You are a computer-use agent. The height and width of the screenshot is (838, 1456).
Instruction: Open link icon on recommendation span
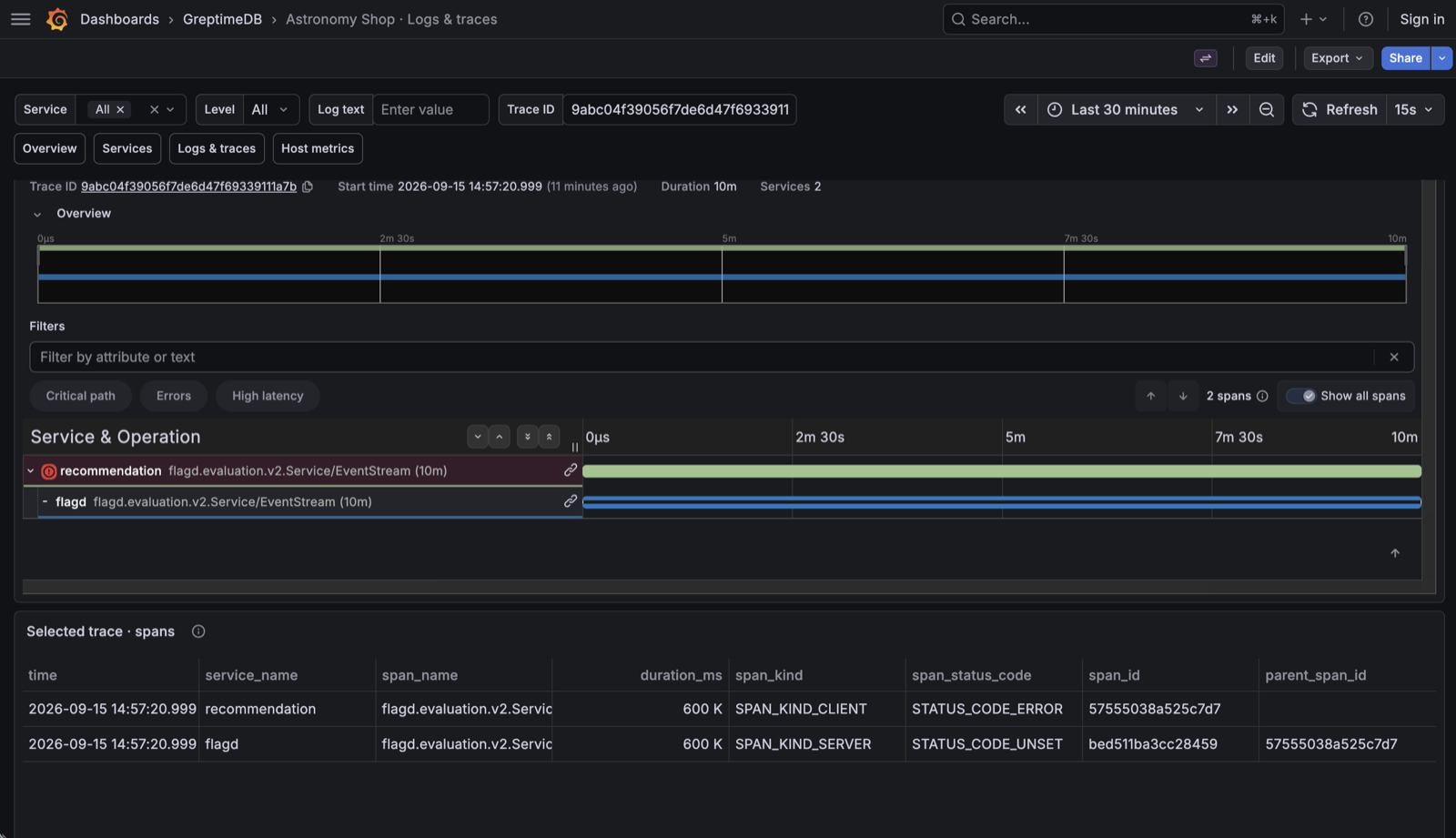(571, 470)
